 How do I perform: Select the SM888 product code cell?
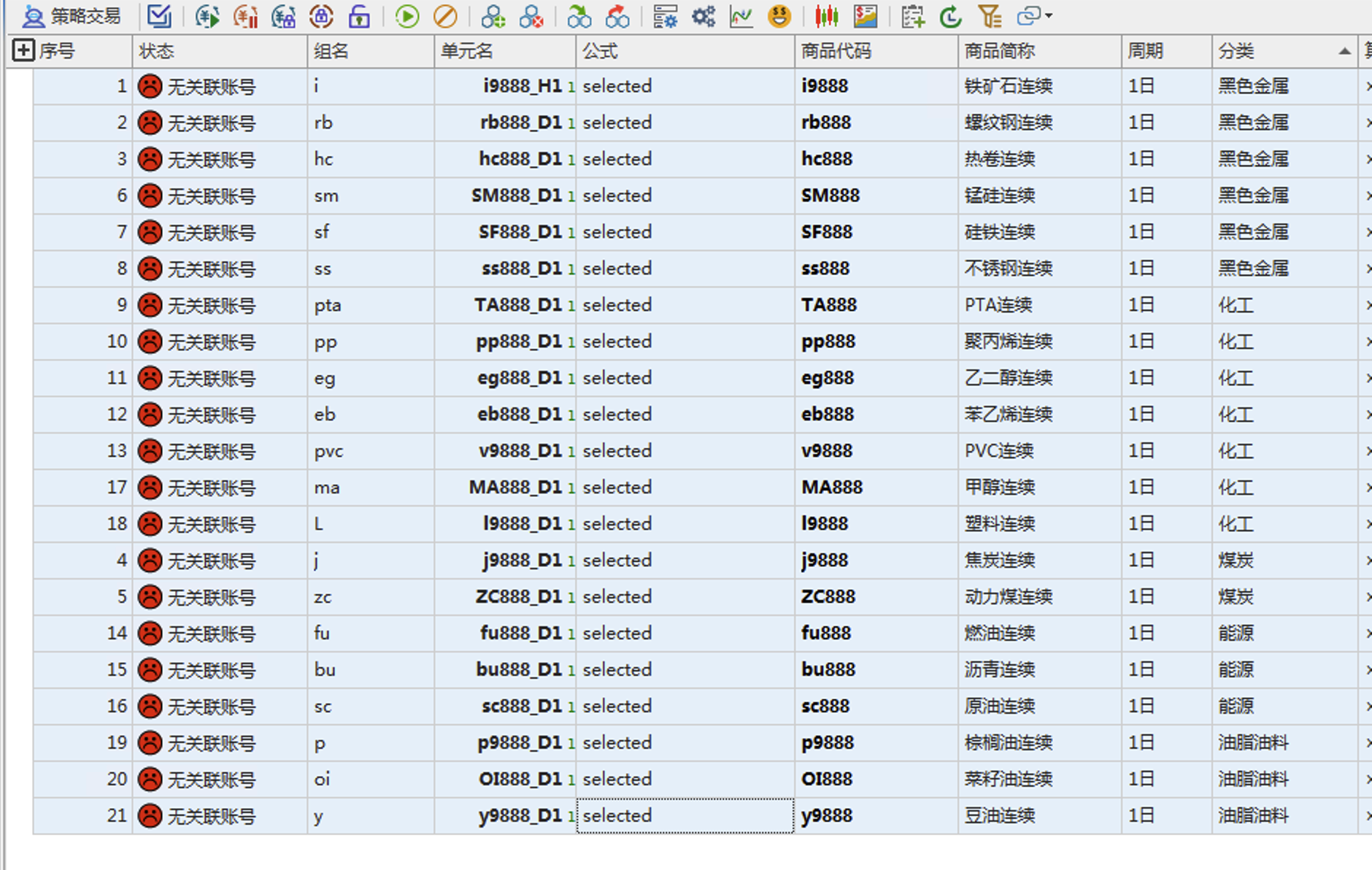pos(876,196)
